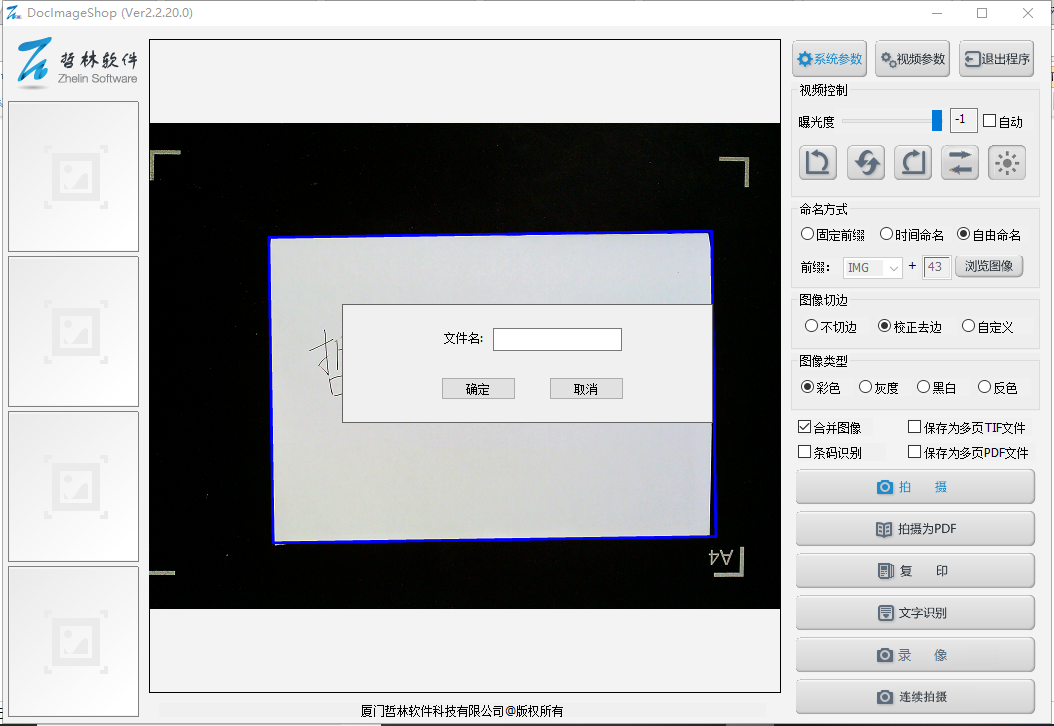Viewport: 1054px width, 726px height.
Task: Enable the 自动 auto exposure checkbox
Action: 990,121
